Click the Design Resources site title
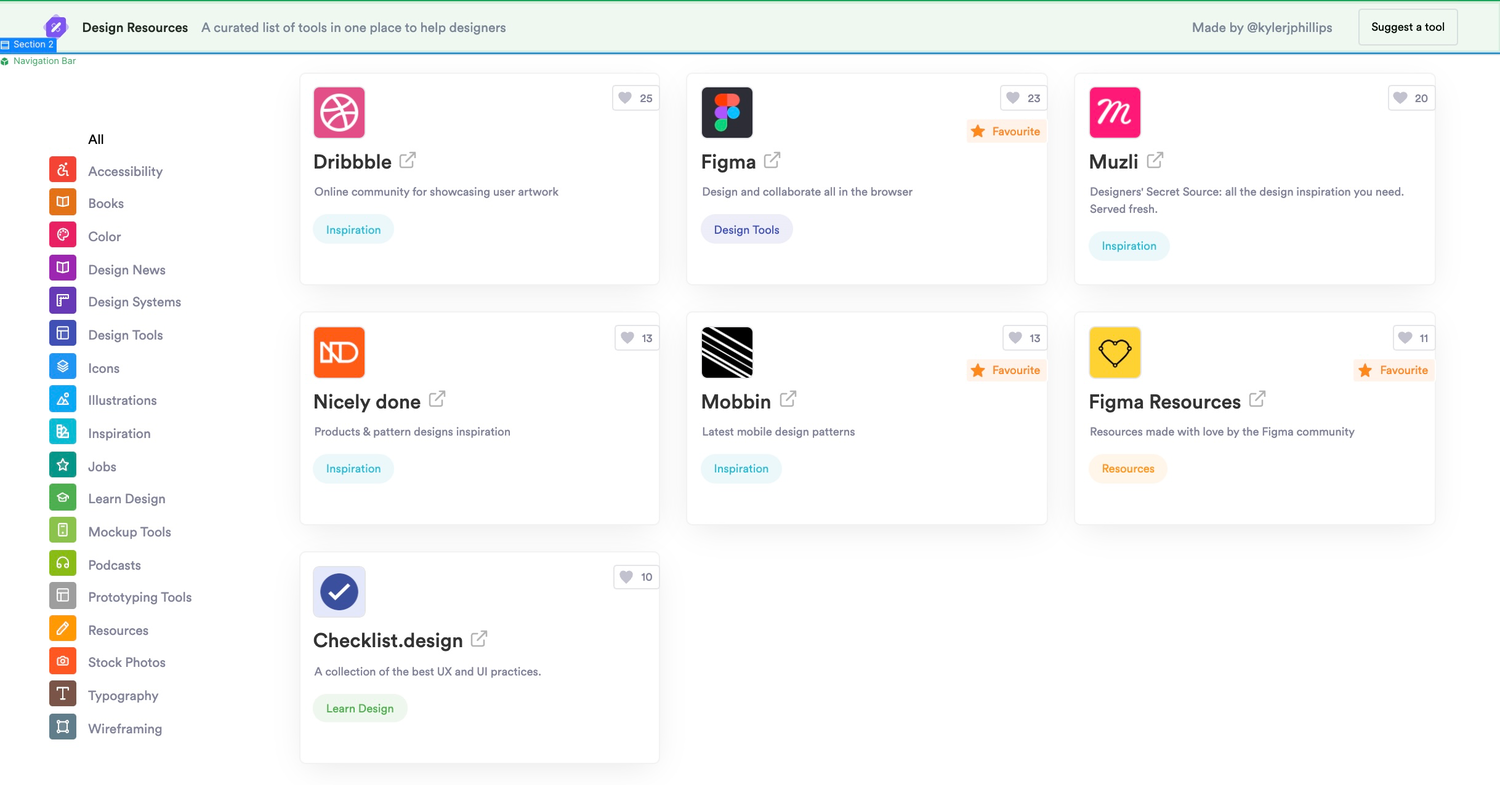 point(135,28)
